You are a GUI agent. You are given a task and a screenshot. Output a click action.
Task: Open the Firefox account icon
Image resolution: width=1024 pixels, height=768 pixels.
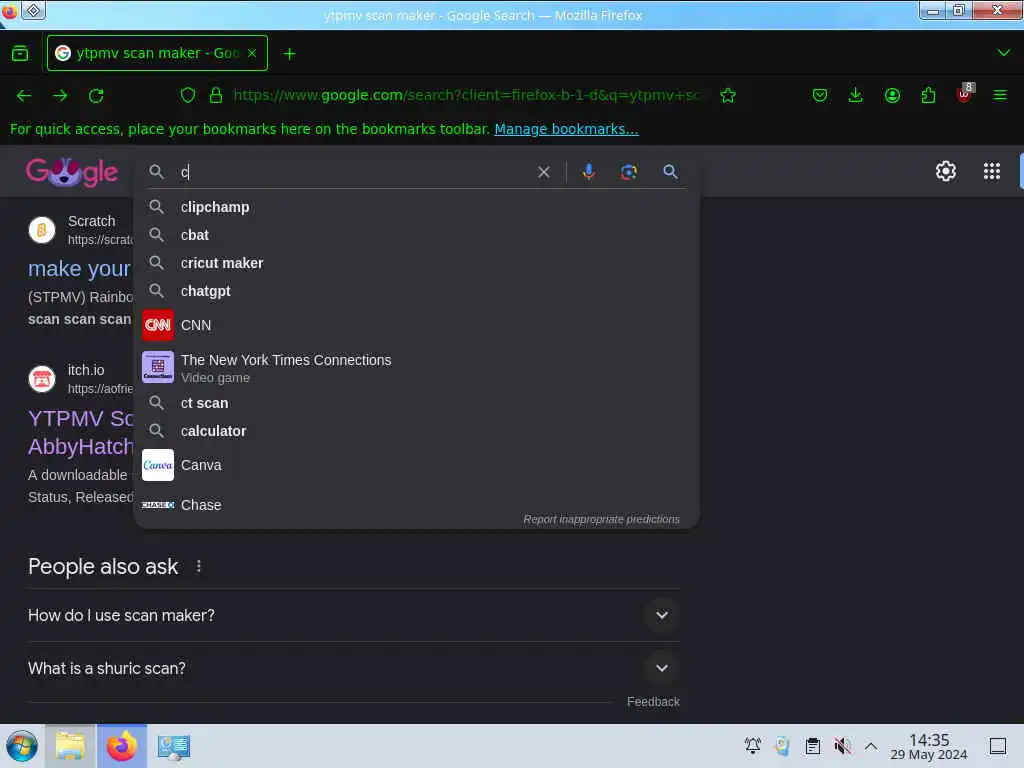[892, 96]
